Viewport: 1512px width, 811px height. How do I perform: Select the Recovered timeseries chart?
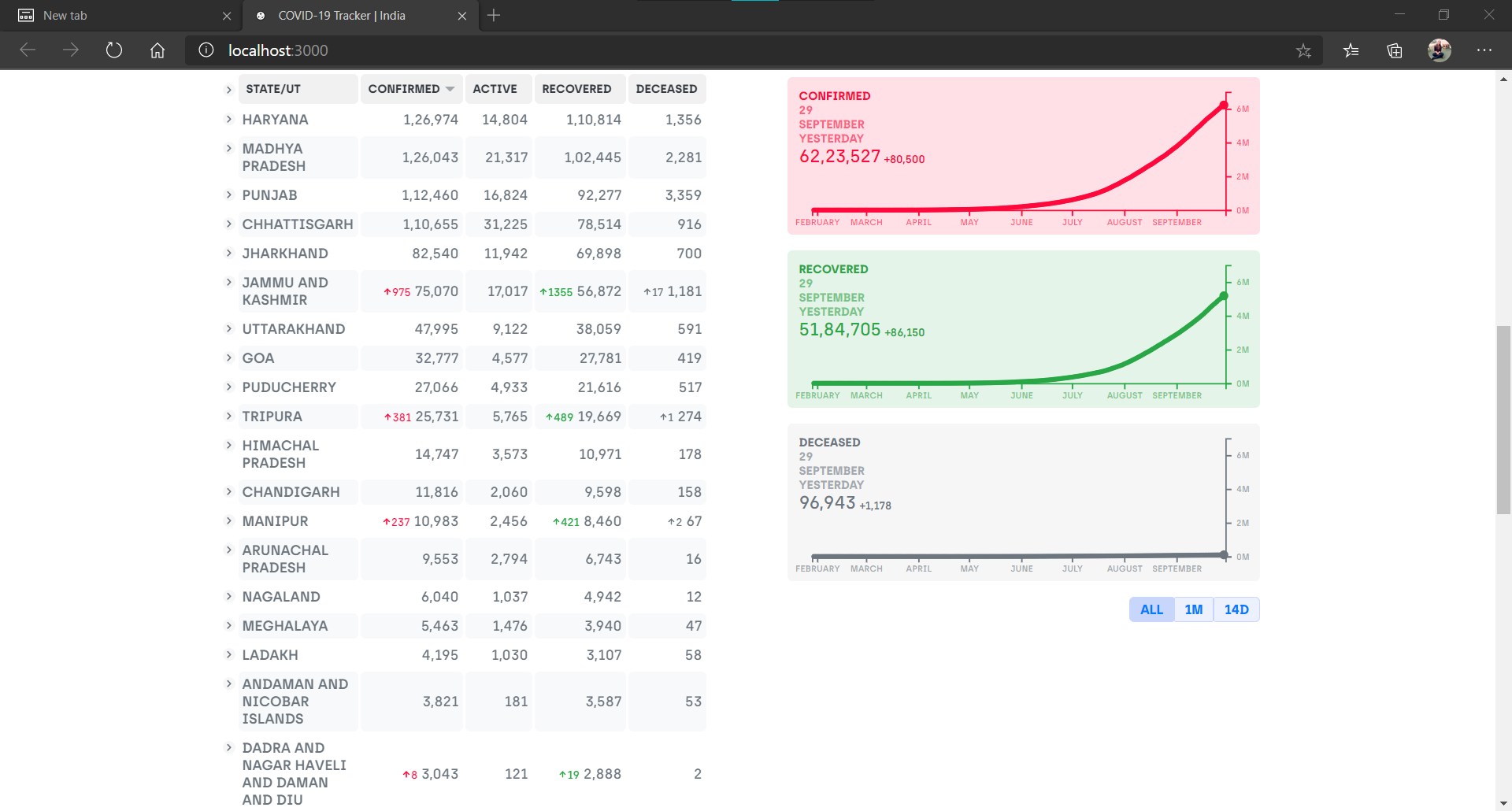(x=1024, y=329)
